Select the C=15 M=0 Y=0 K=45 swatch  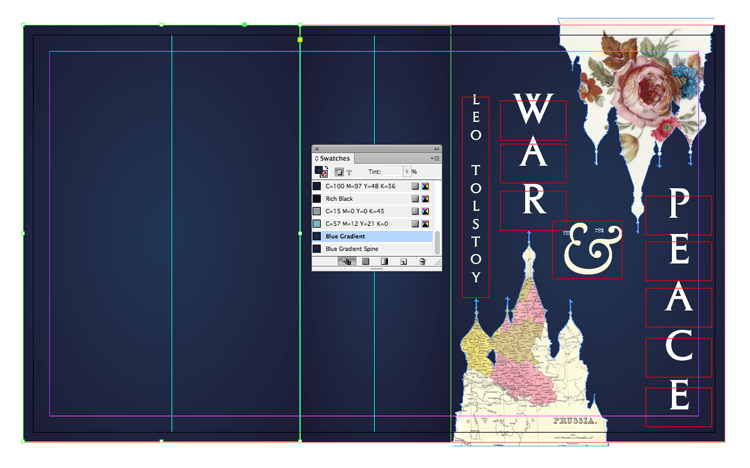click(373, 211)
